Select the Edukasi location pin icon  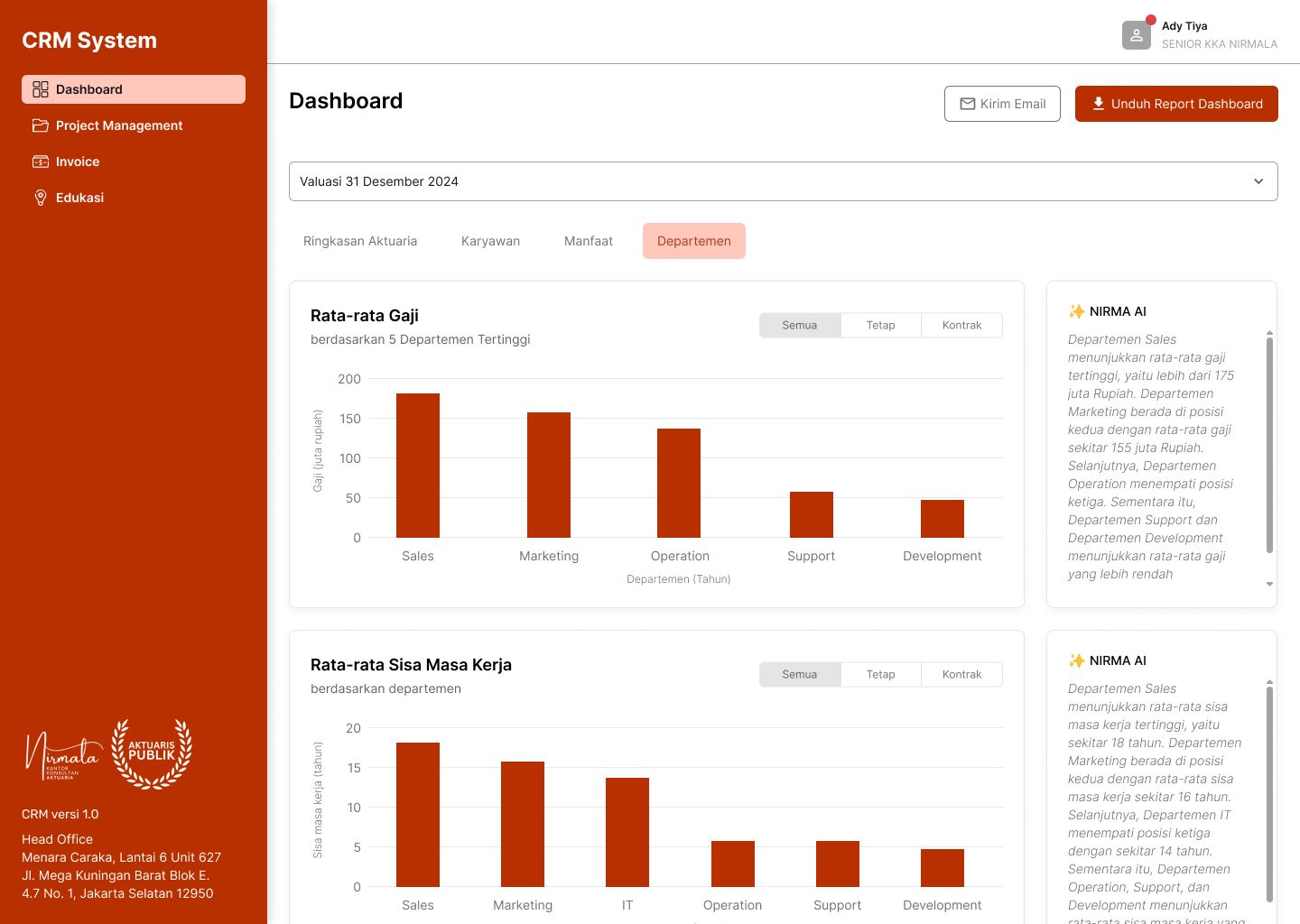tap(40, 198)
